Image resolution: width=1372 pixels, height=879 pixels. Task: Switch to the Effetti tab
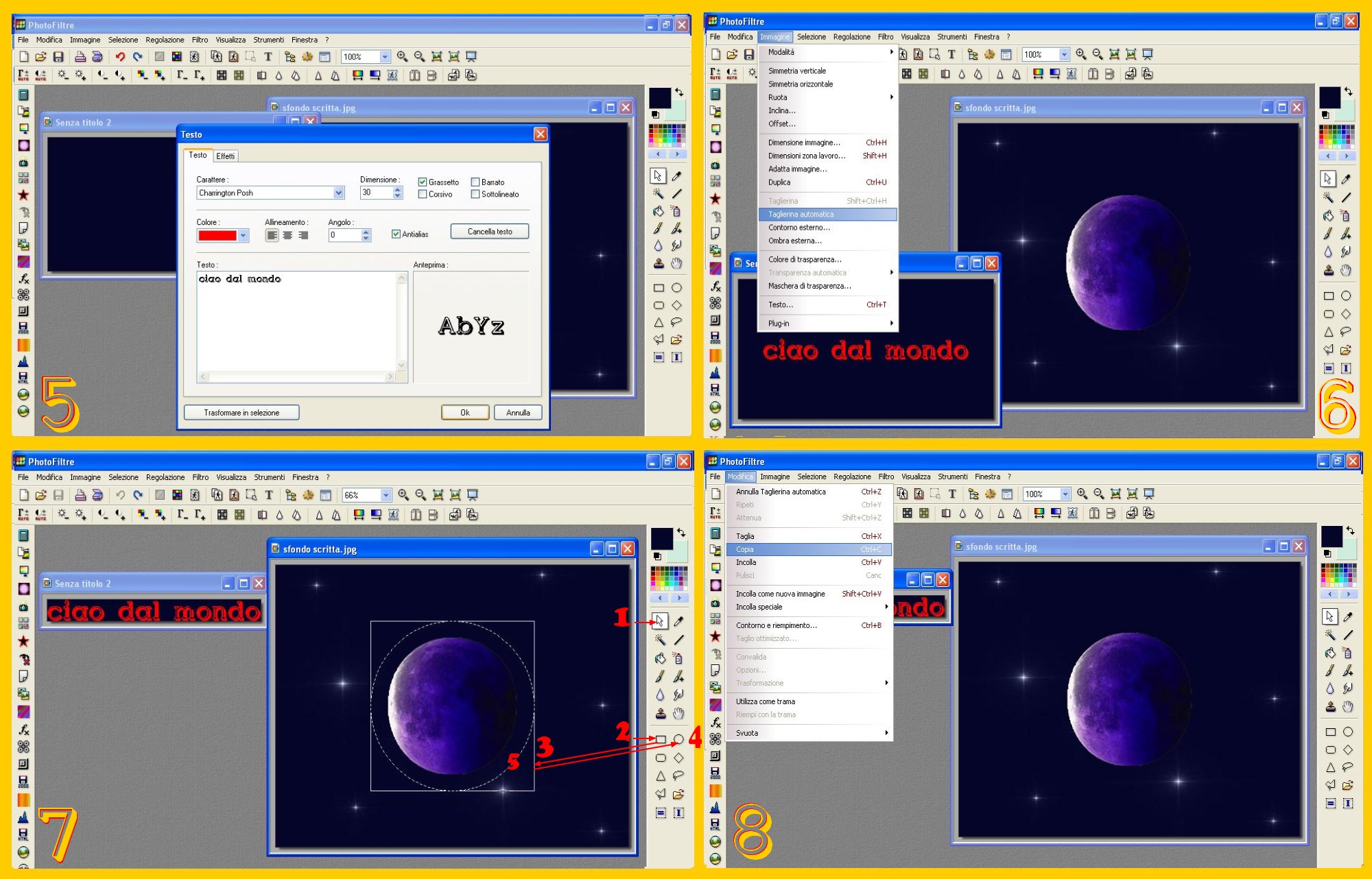coord(225,156)
